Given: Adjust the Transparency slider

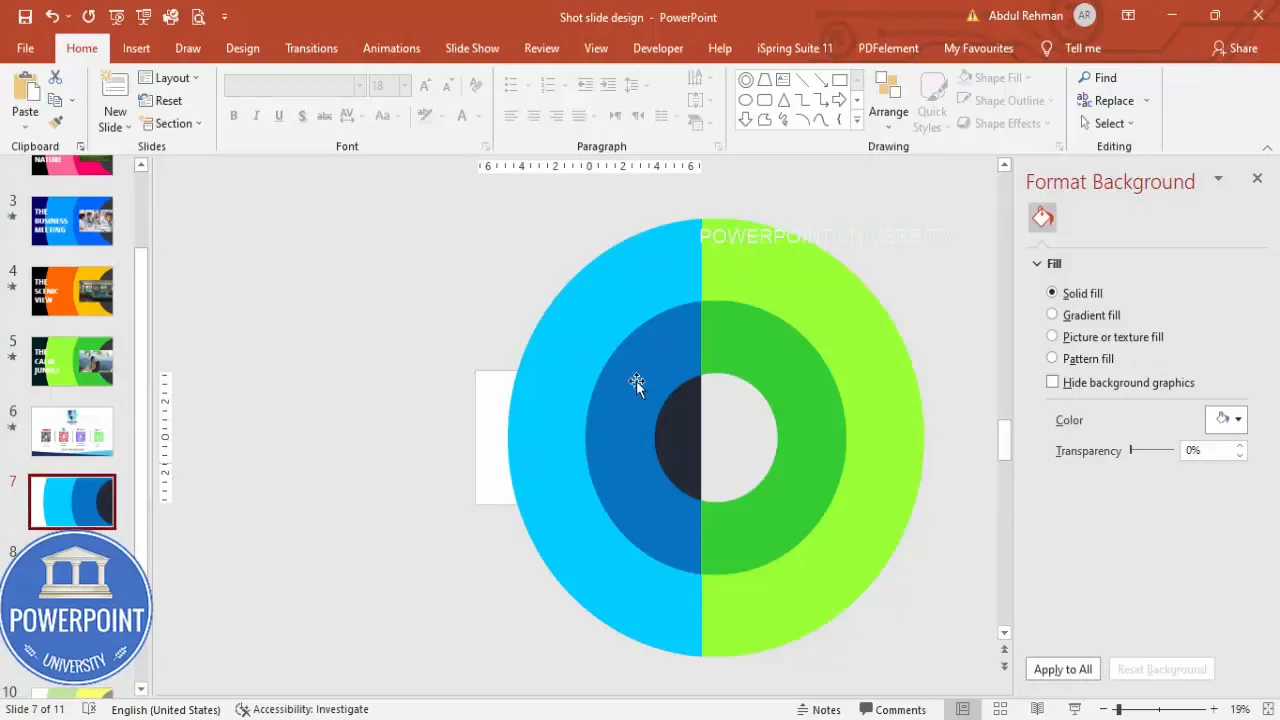Looking at the screenshot, I should coord(1151,450).
